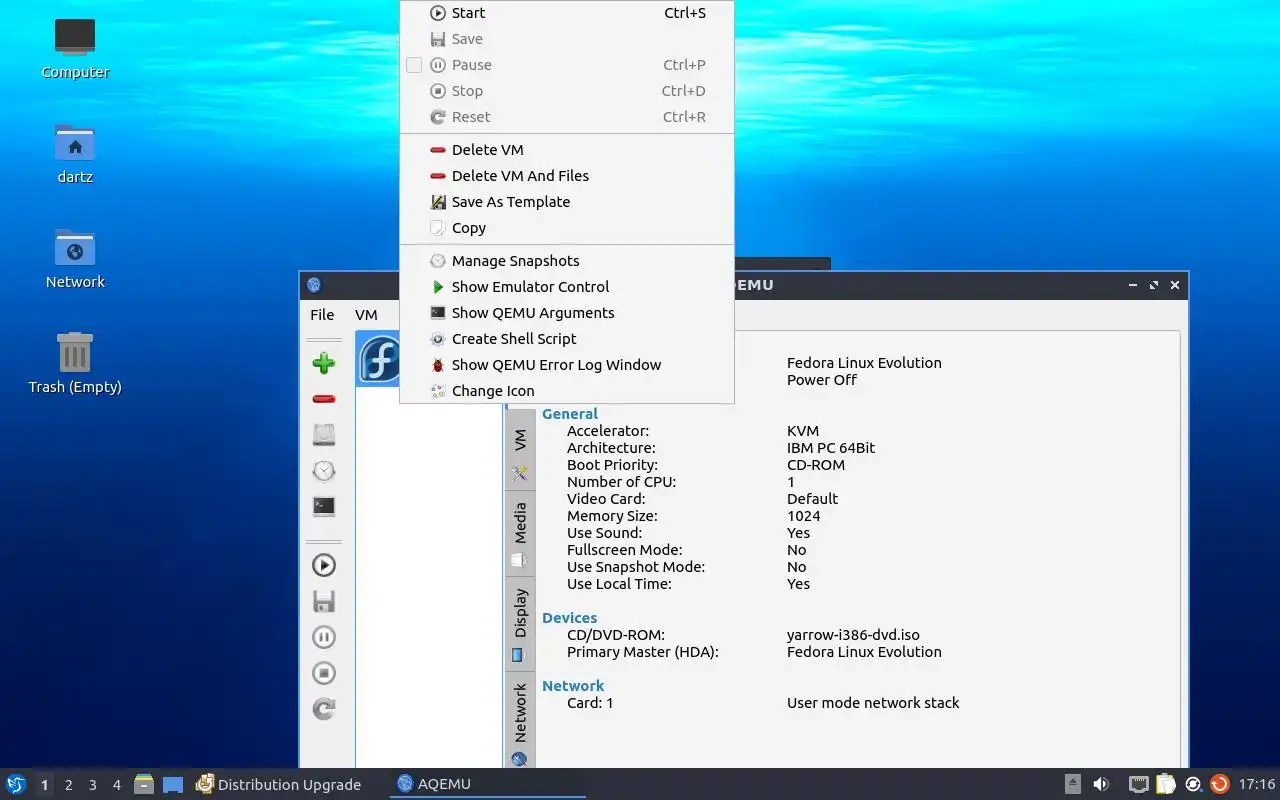1280x800 pixels.
Task: Switch to the vertical VM tab
Action: (x=520, y=451)
